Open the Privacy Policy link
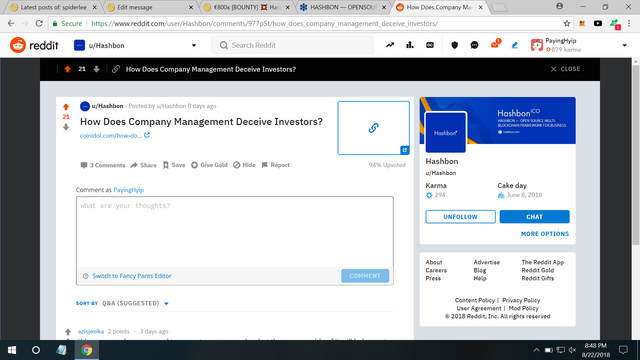The image size is (640, 360). (521, 300)
